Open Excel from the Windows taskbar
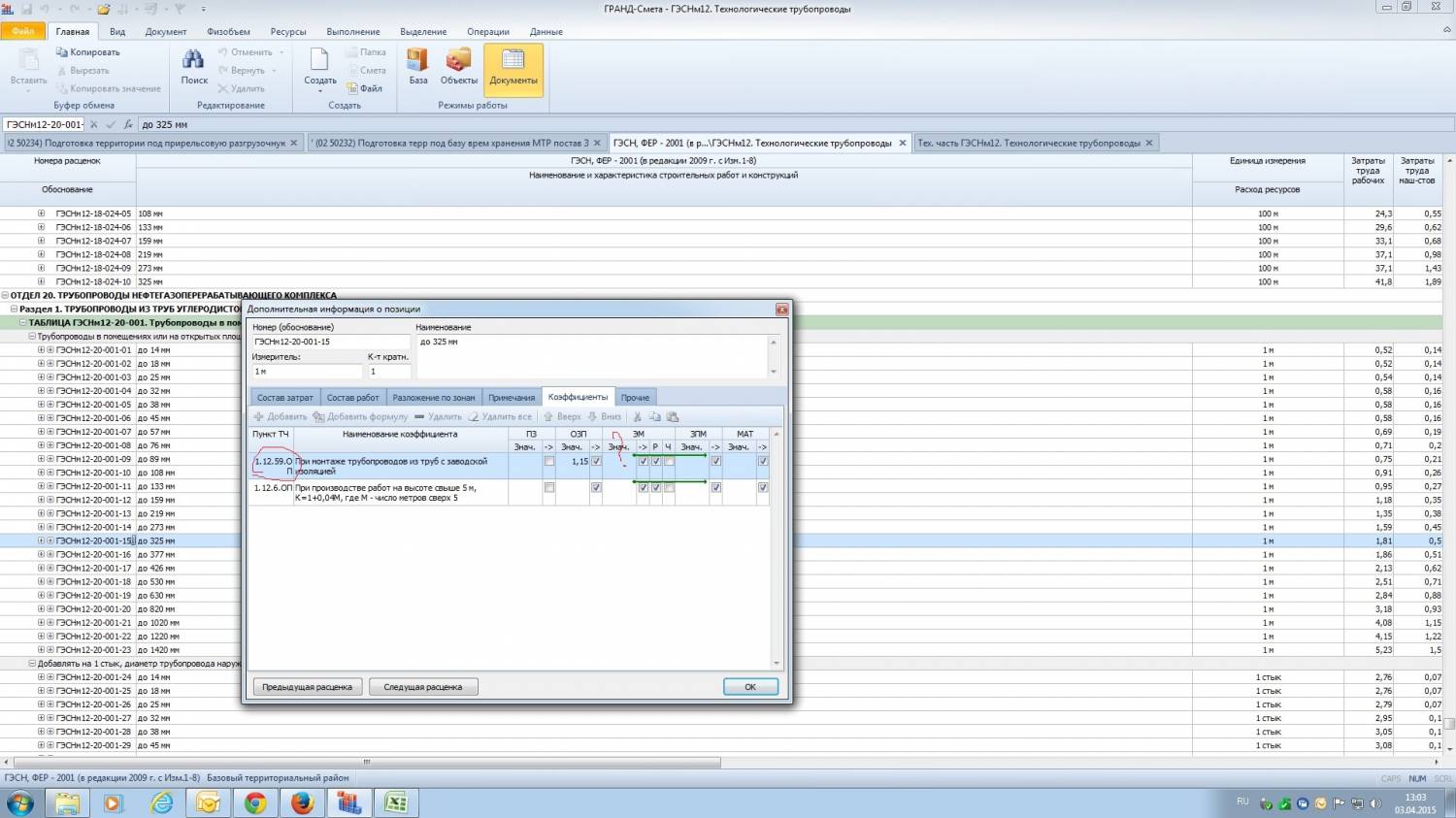The image size is (1456, 818). (x=395, y=802)
